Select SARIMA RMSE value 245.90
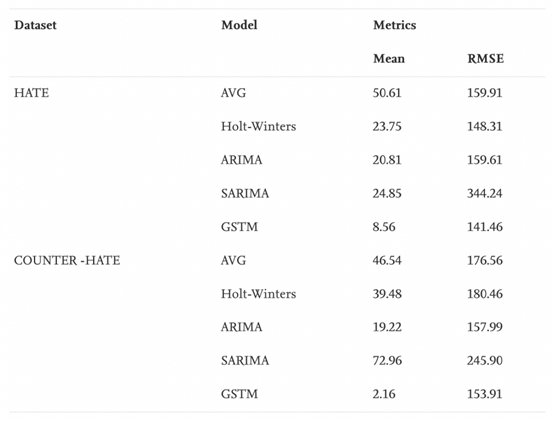 click(x=485, y=361)
